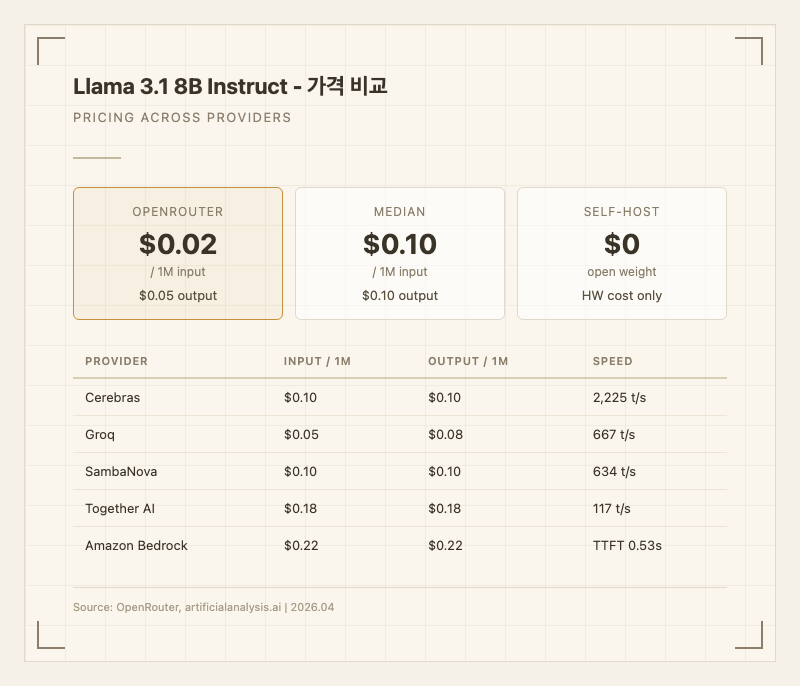The image size is (800, 686).
Task: Click the $0.05 output text in OpenRouter card
Action: pyautogui.click(x=178, y=295)
